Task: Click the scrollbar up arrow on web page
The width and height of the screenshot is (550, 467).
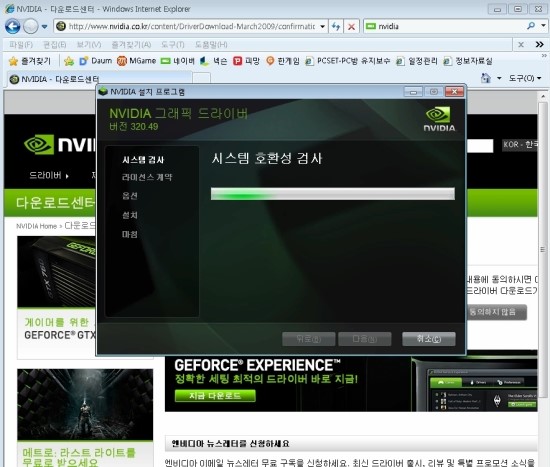Action: pyautogui.click(x=543, y=95)
